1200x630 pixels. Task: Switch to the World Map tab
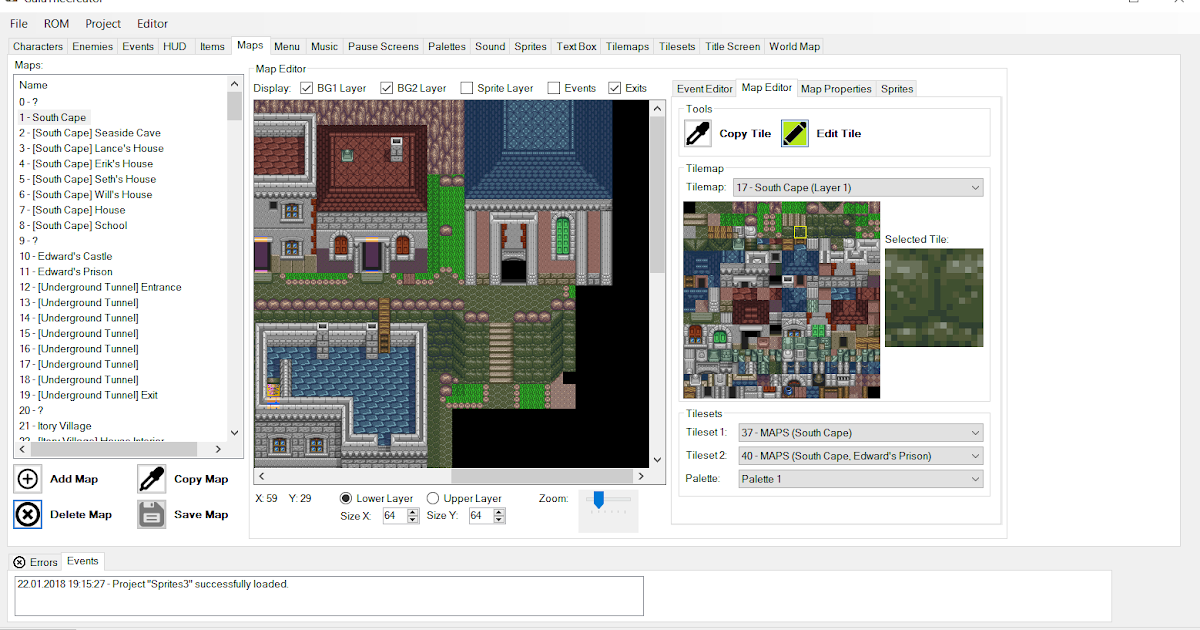[x=794, y=46]
